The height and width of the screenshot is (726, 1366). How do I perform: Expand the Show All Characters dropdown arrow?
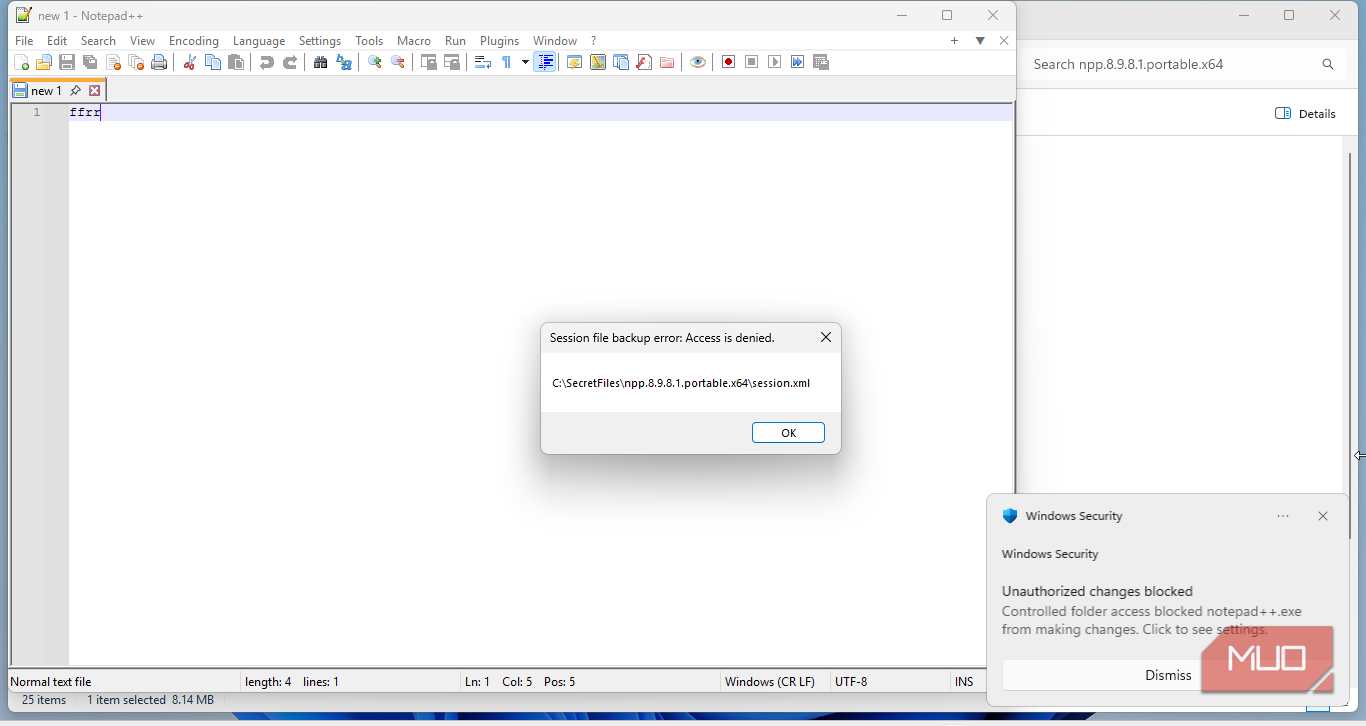(x=525, y=62)
